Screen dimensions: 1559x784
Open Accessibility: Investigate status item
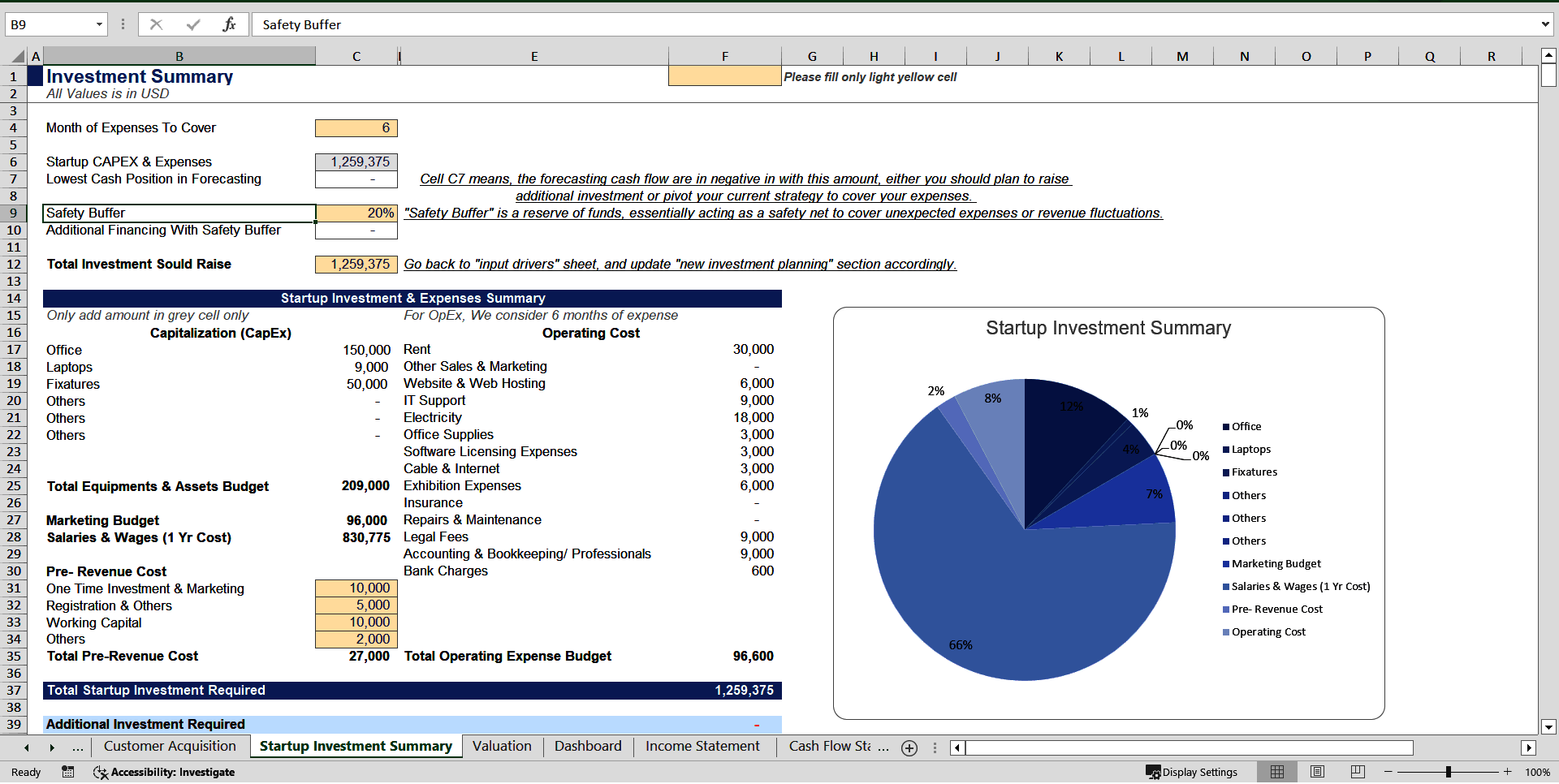(164, 772)
